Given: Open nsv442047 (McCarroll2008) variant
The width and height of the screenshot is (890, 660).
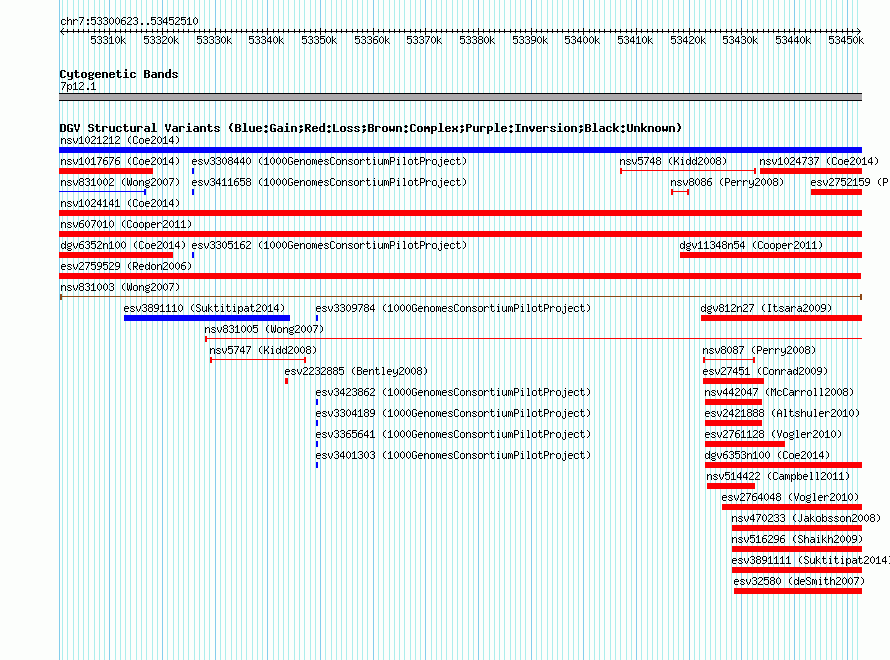Looking at the screenshot, I should click(x=779, y=392).
